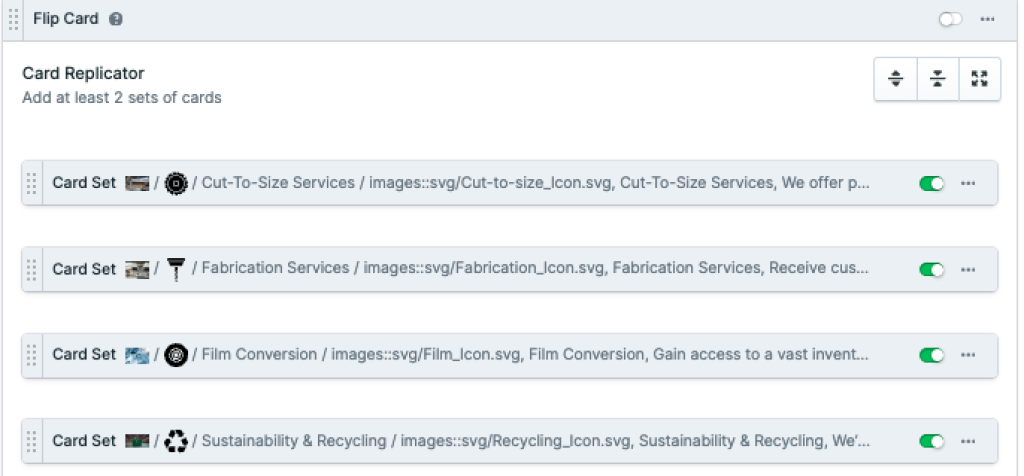The height and width of the screenshot is (476, 1024).
Task: Click the Sustainability & Recycling card drag handle
Action: tap(32, 441)
